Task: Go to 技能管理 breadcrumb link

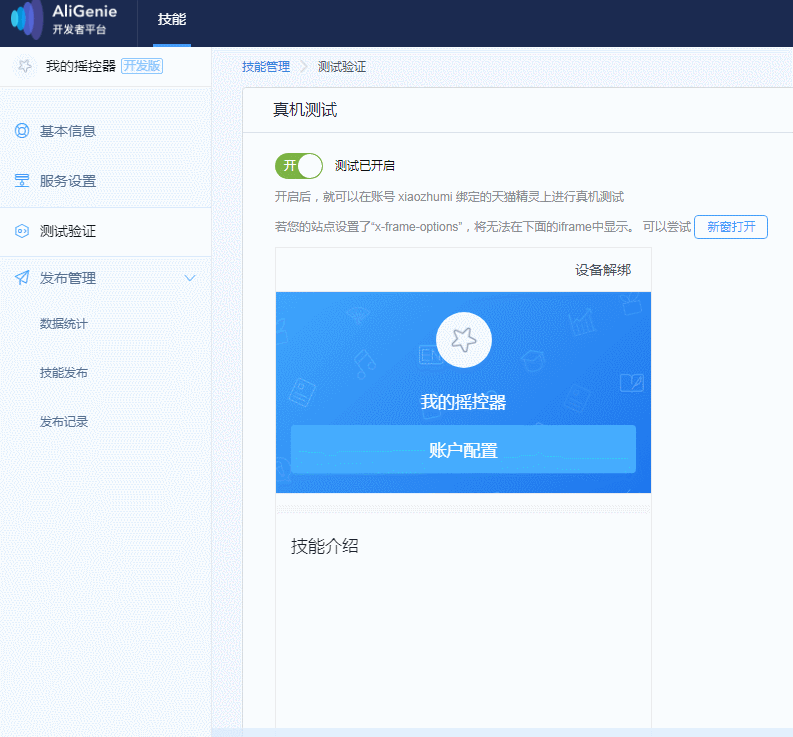Action: click(266, 66)
